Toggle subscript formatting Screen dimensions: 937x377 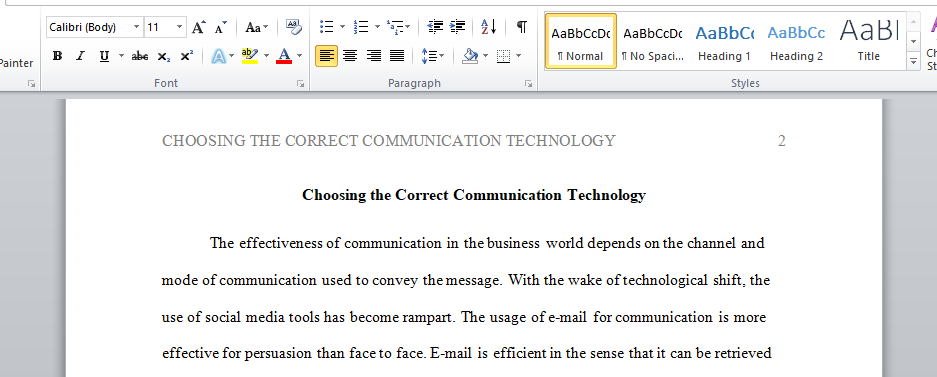[164, 56]
